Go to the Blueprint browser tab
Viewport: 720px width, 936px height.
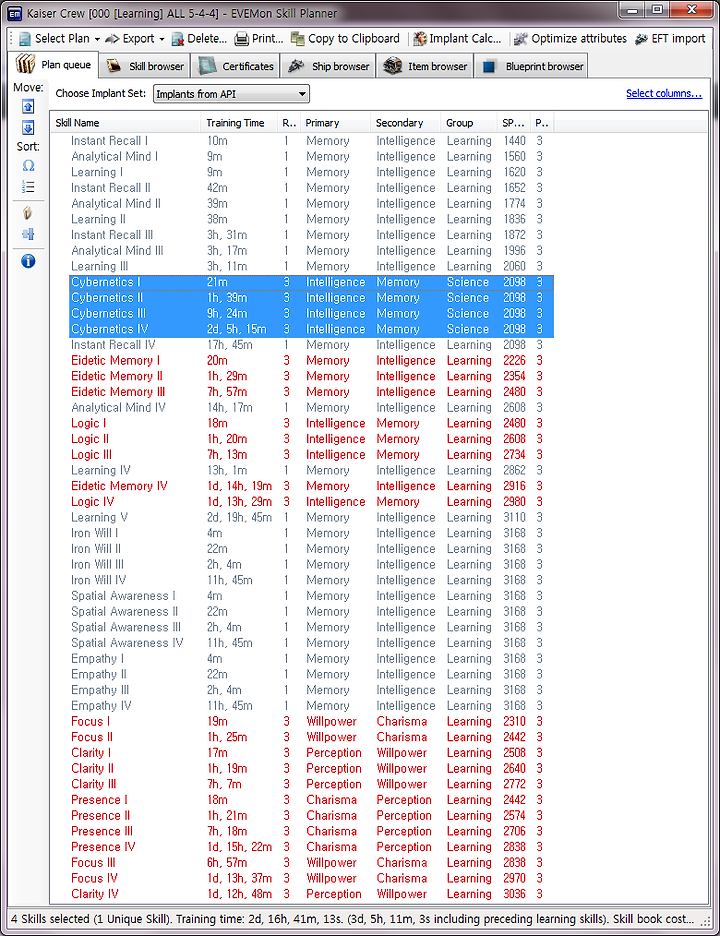tap(531, 66)
